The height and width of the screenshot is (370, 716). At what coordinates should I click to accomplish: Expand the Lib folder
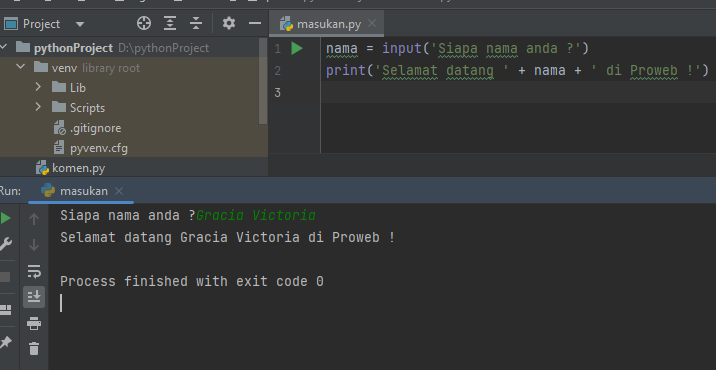[x=38, y=87]
